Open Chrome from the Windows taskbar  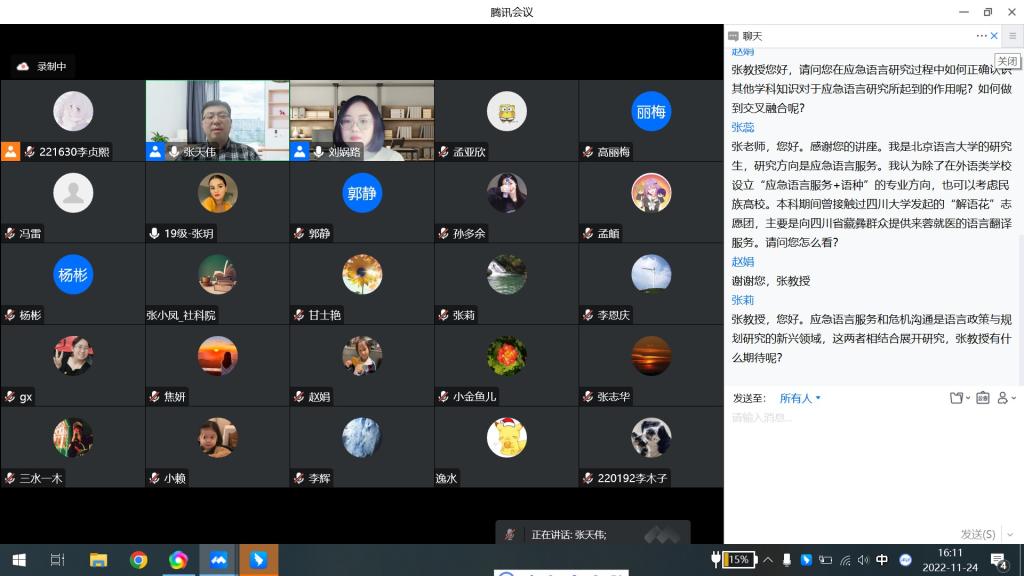tap(138, 560)
